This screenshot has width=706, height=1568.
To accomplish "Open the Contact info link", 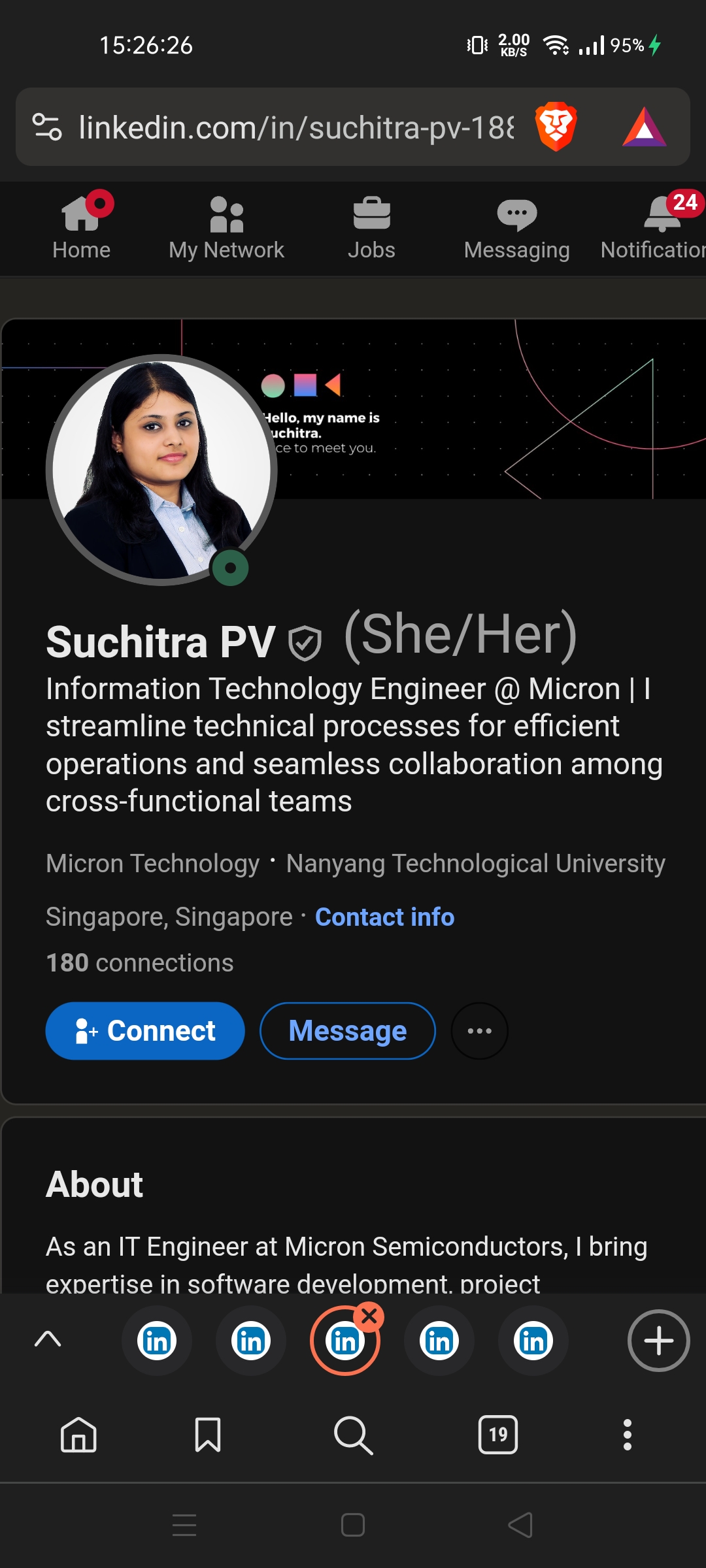I will pos(384,917).
